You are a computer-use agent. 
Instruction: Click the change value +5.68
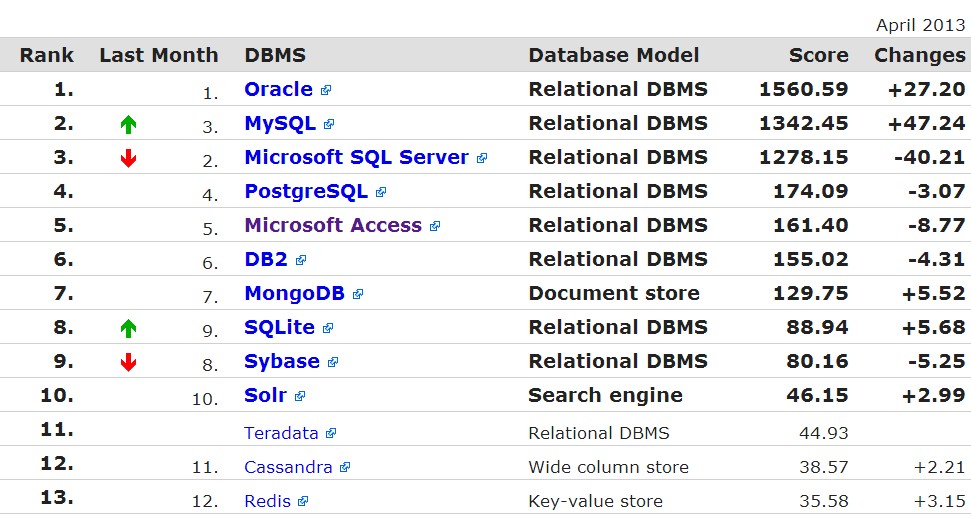point(933,327)
